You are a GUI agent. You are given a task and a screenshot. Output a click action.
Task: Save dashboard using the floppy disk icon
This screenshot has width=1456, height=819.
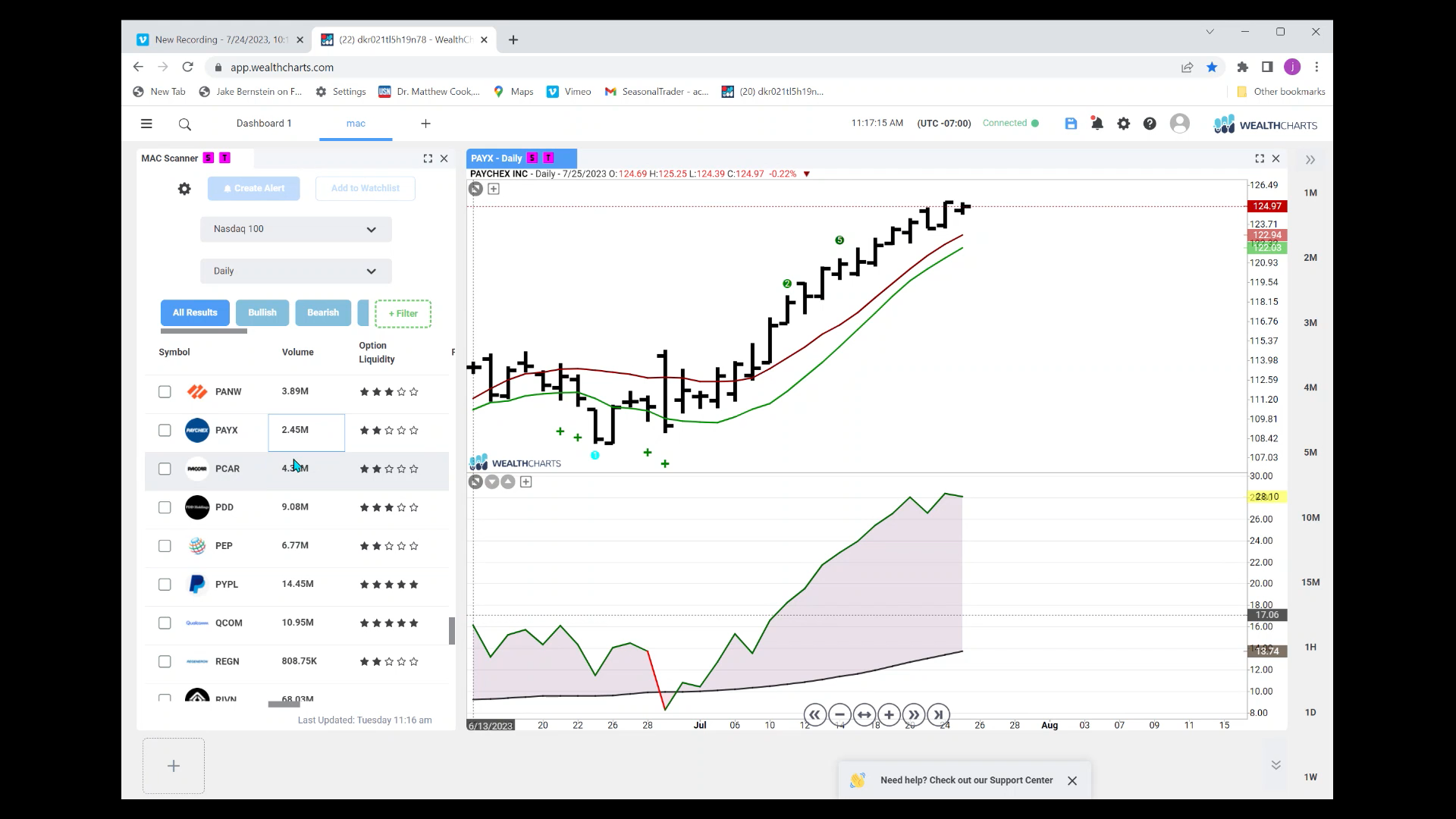pos(1071,124)
